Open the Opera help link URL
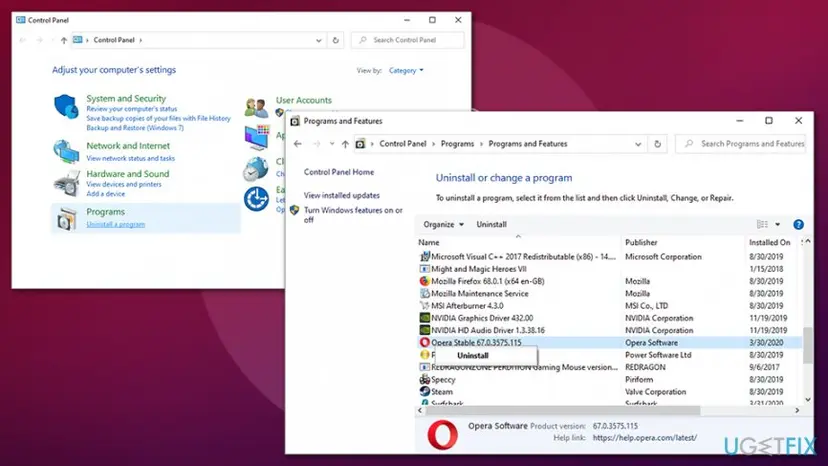Screen dimensions: 828x466 coord(644,438)
